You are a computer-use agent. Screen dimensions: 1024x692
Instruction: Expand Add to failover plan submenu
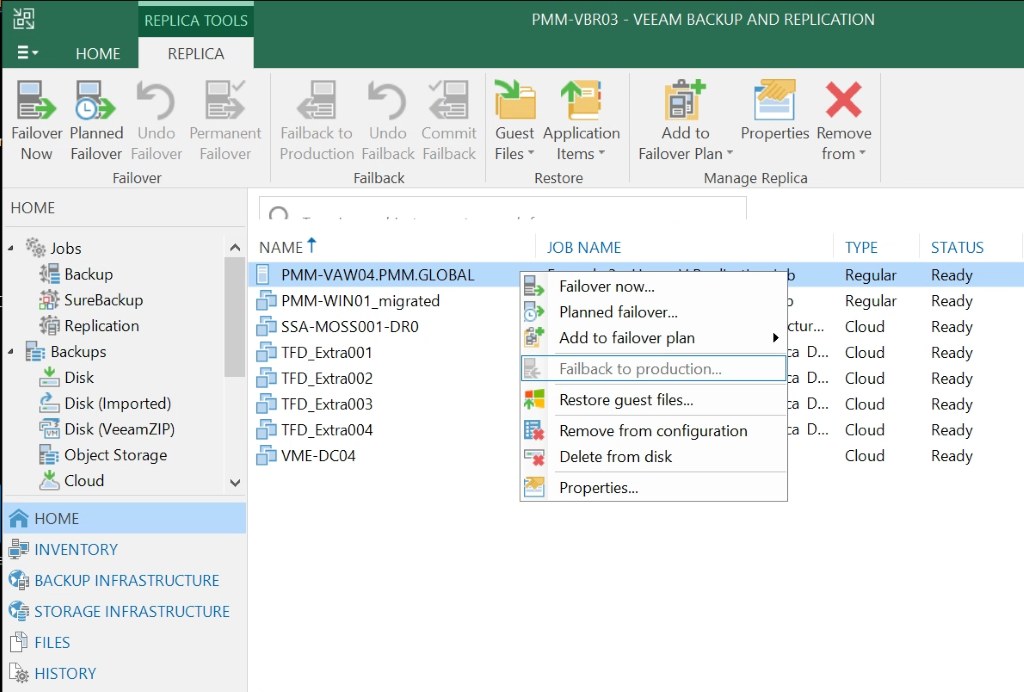point(653,338)
